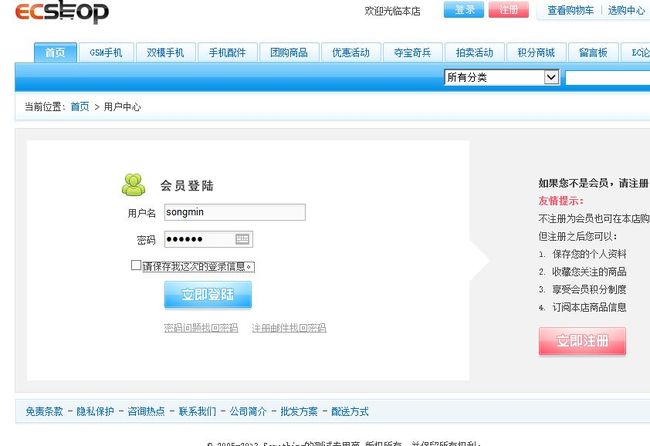Open the 所有分类 category dropdown
The width and height of the screenshot is (650, 446).
tap(502, 77)
